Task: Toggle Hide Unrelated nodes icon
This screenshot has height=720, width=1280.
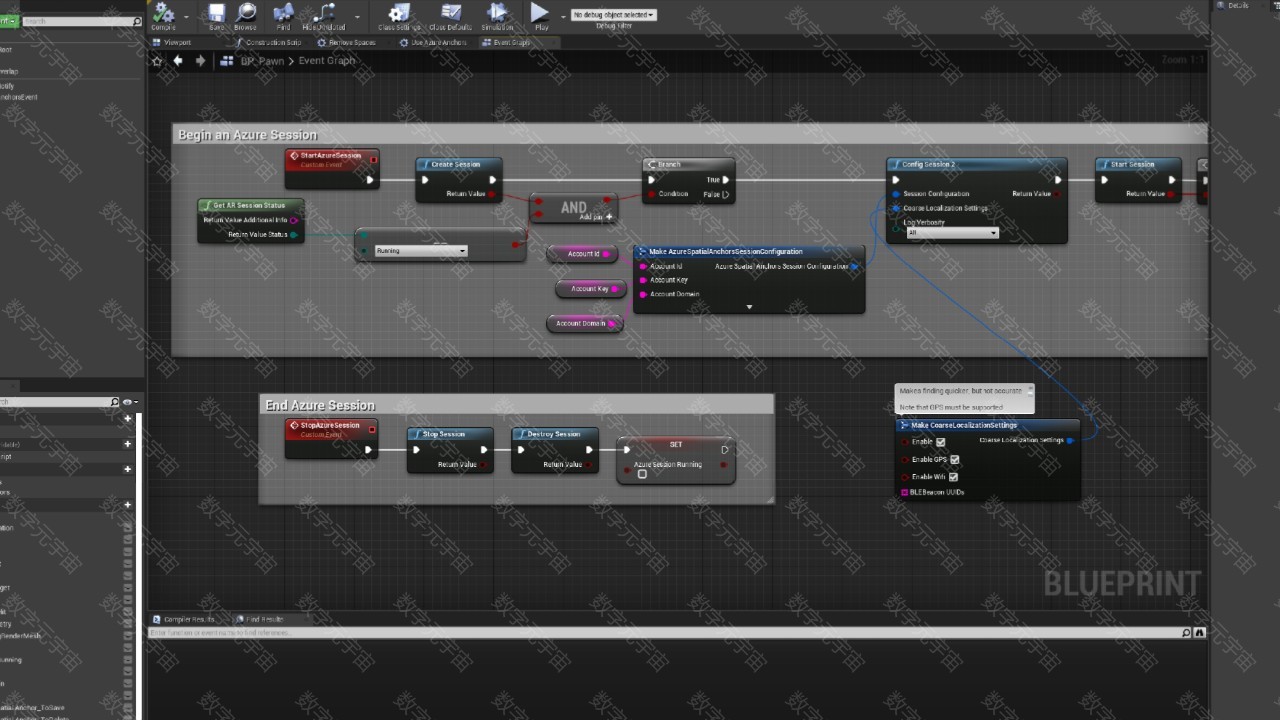Action: click(x=323, y=16)
